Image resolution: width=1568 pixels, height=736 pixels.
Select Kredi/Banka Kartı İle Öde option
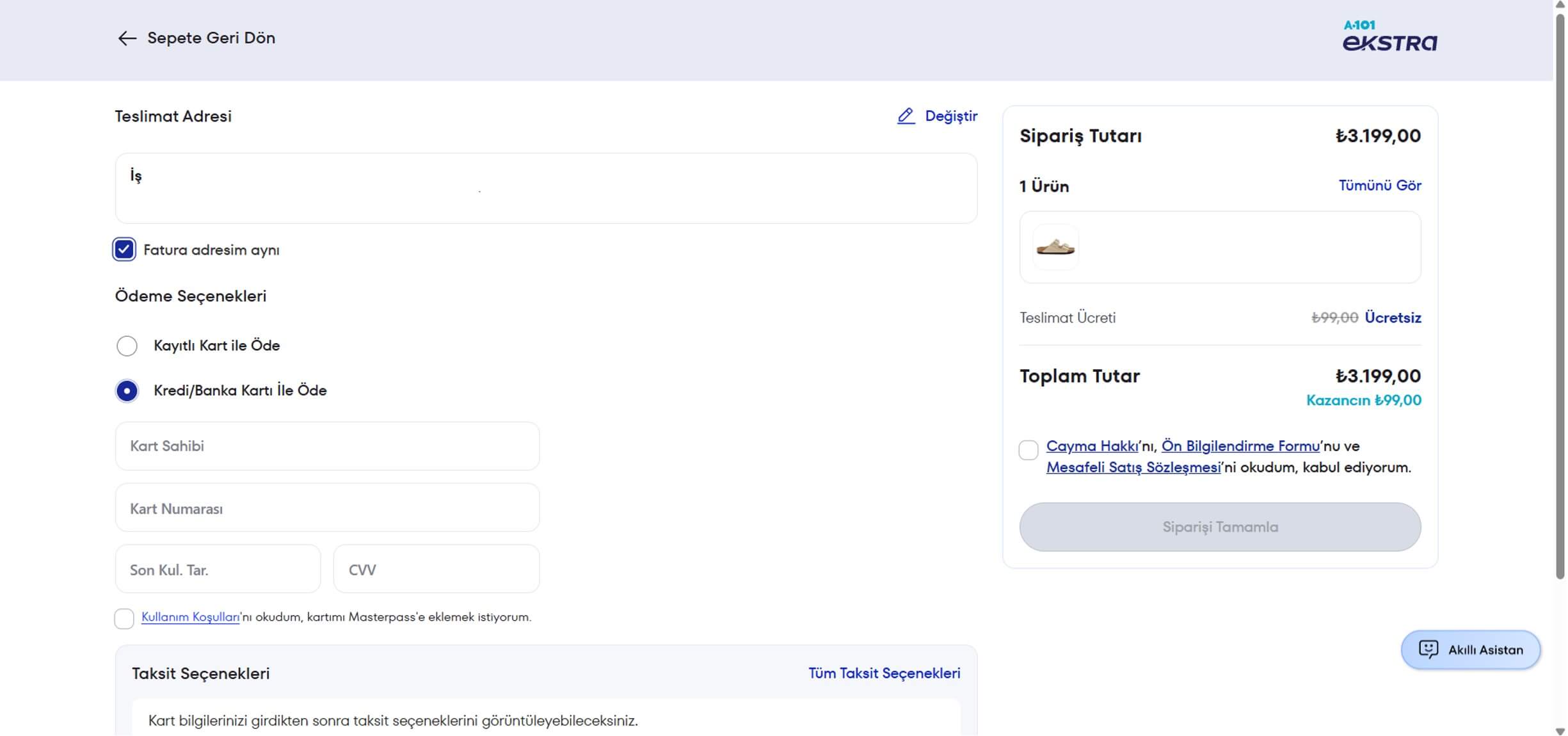coord(127,390)
